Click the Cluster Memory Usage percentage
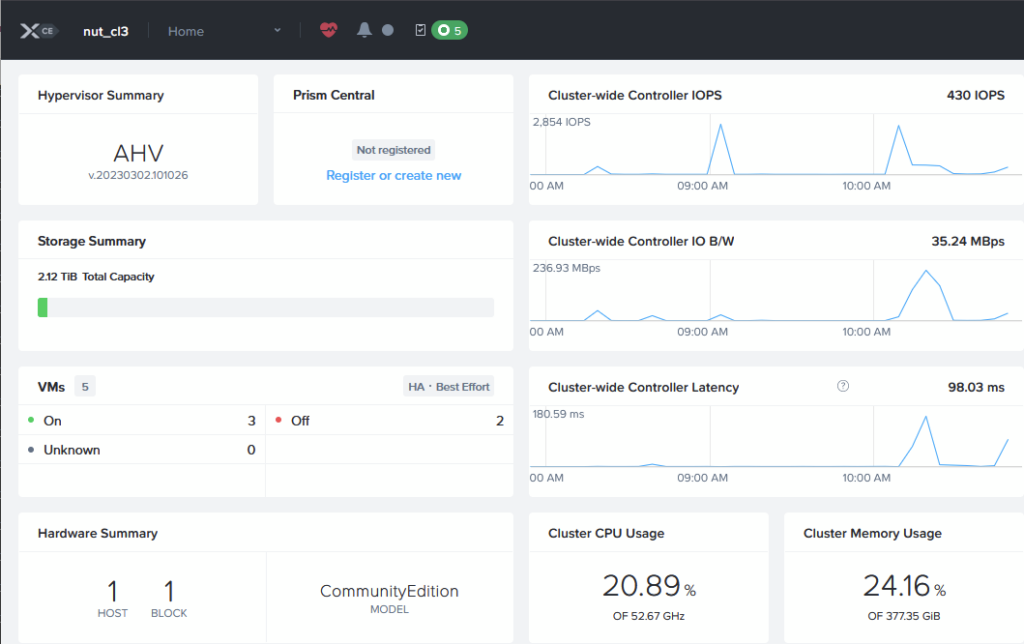Image resolution: width=1024 pixels, height=644 pixels. tap(903, 586)
